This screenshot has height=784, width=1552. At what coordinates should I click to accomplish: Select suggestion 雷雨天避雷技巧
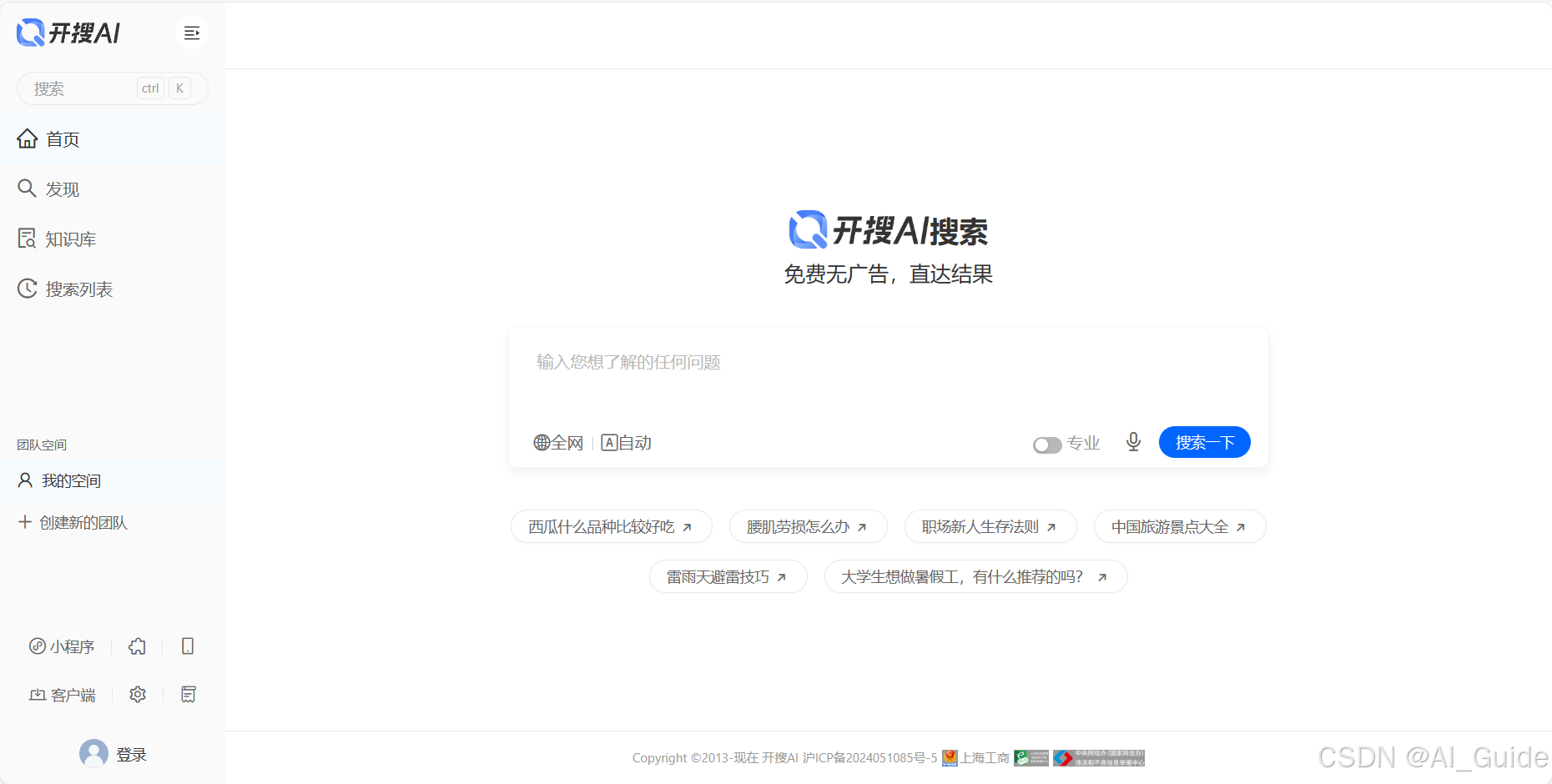pos(728,576)
